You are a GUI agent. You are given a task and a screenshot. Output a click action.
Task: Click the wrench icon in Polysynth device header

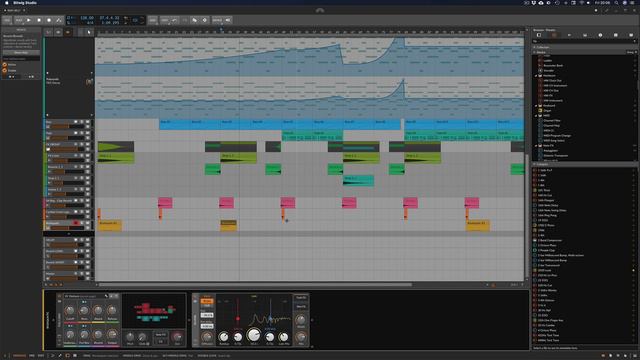107,296
